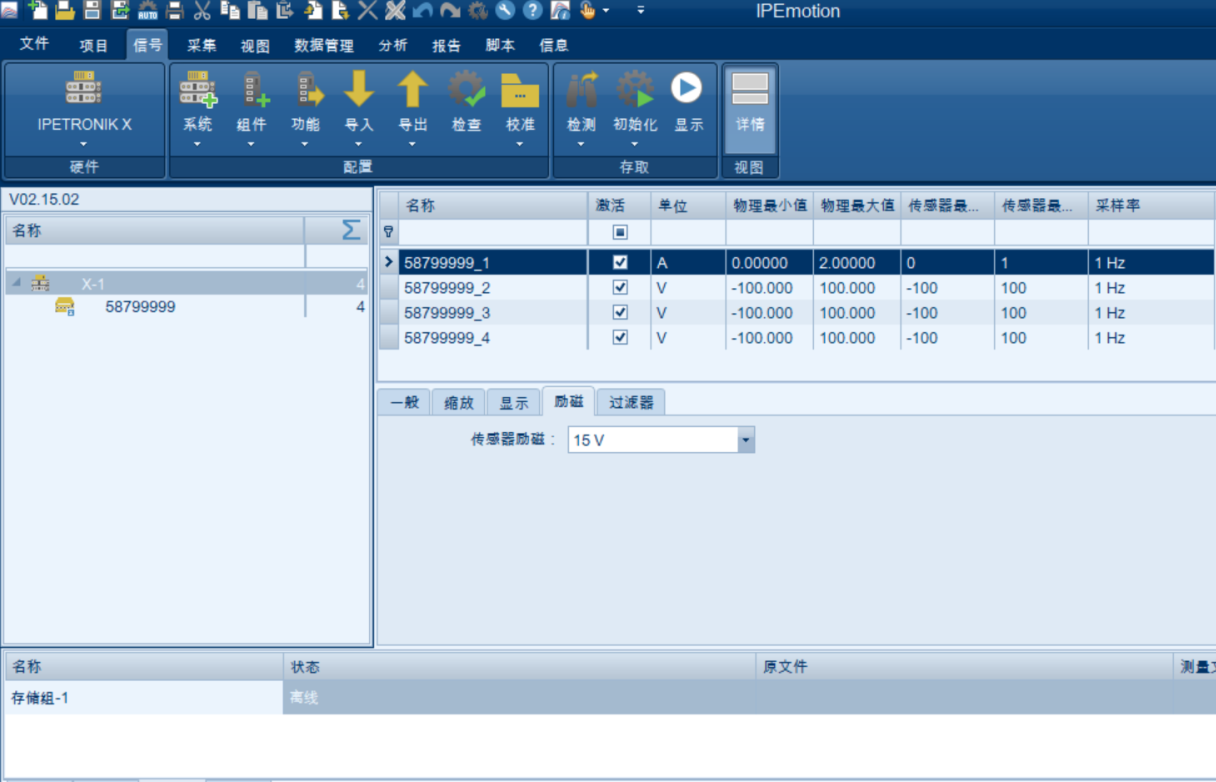Click the single X Delete icon

368,11
